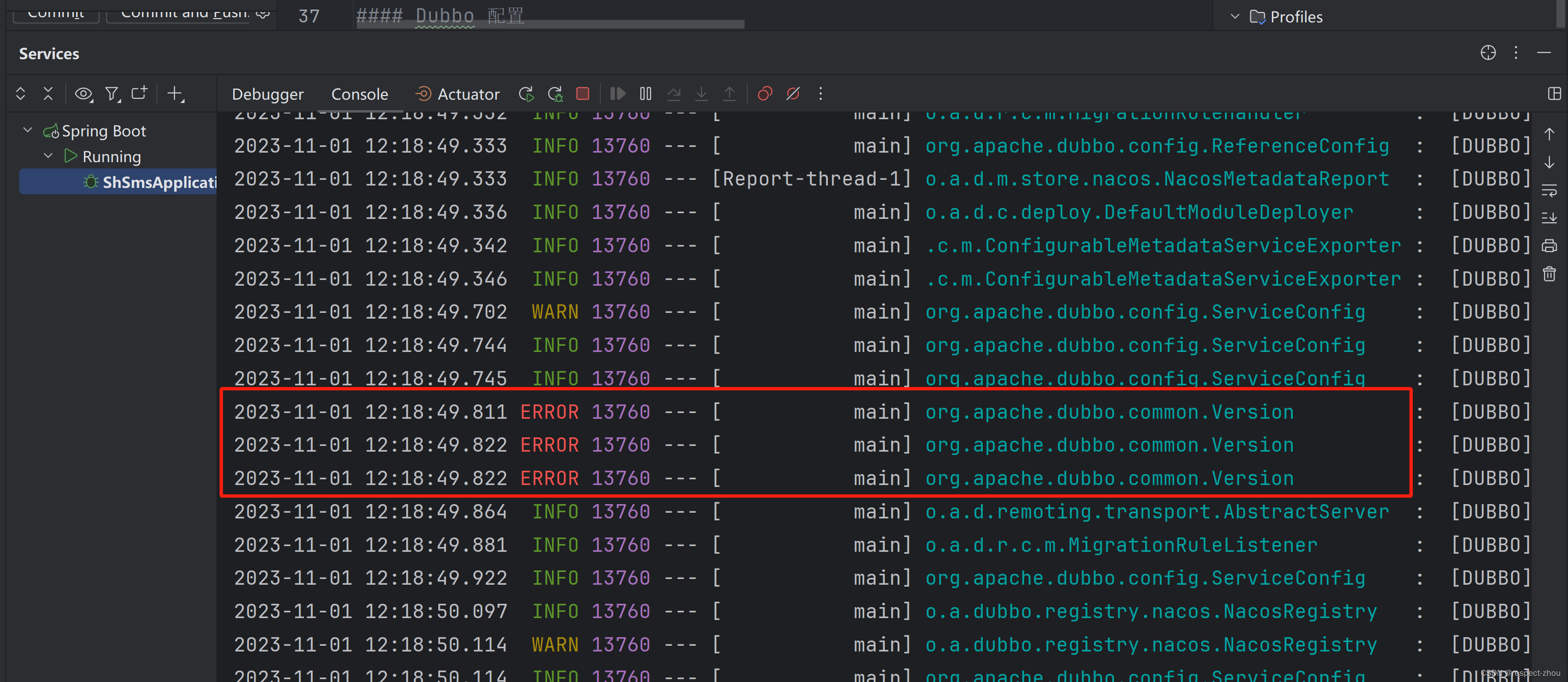Toggle soft-wrap in console output
The height and width of the screenshot is (682, 1568).
point(1548,191)
